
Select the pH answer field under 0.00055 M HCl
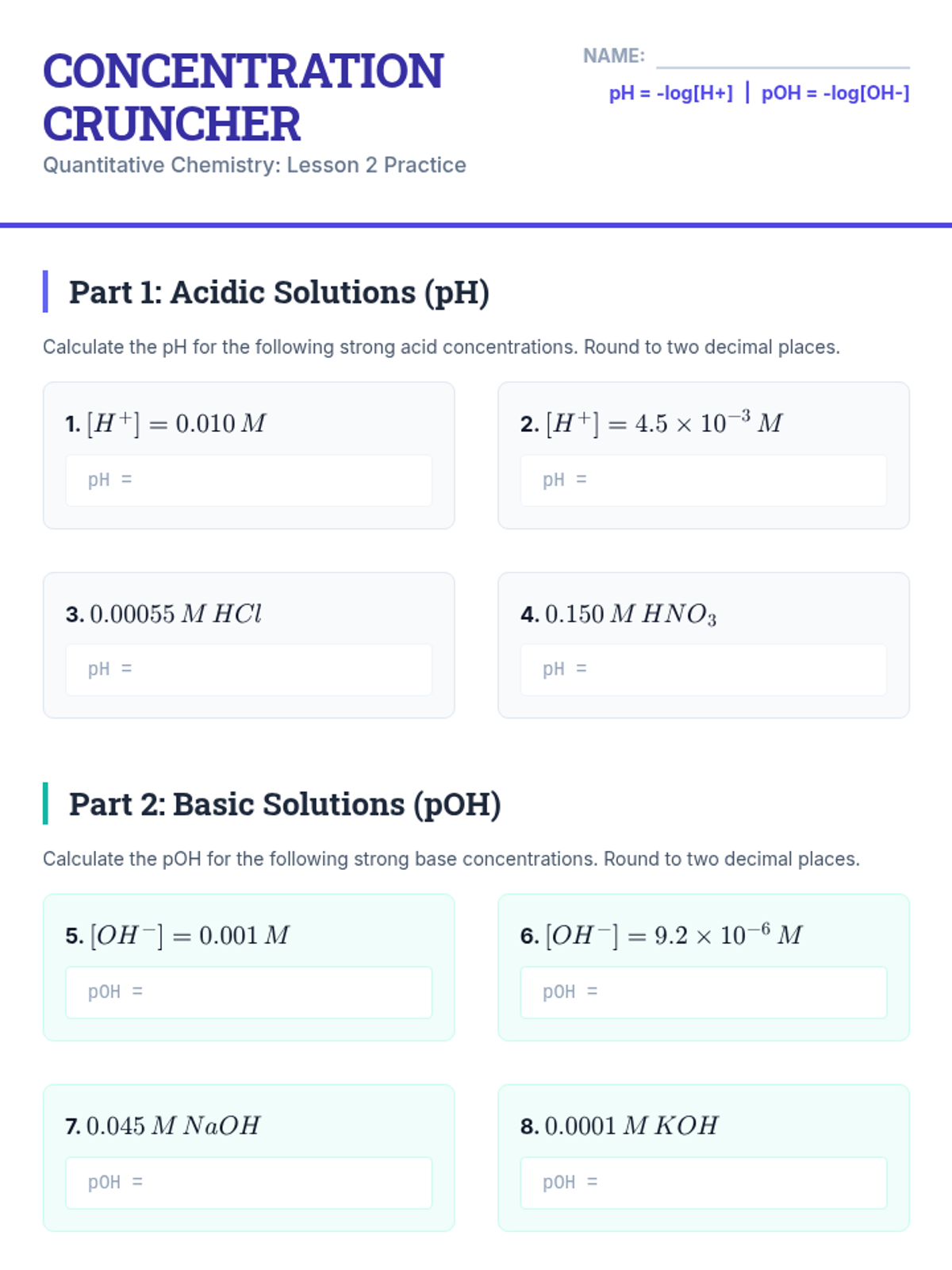(x=249, y=670)
